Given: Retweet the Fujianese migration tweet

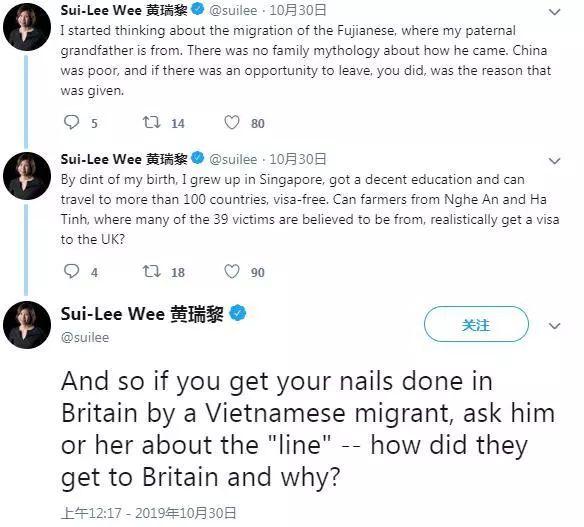Looking at the screenshot, I should pos(152,122).
